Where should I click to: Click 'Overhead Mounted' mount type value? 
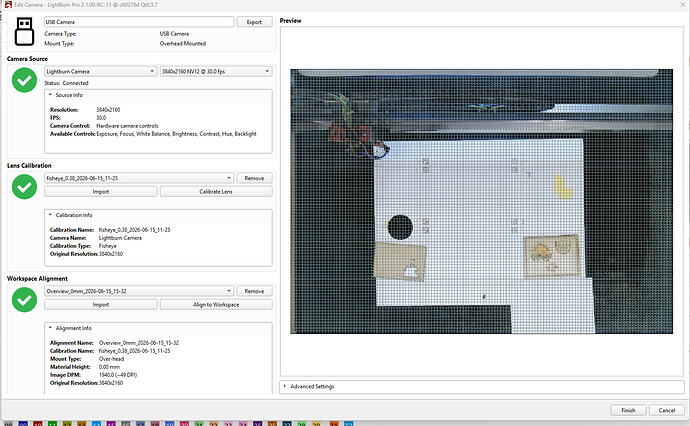(x=183, y=44)
